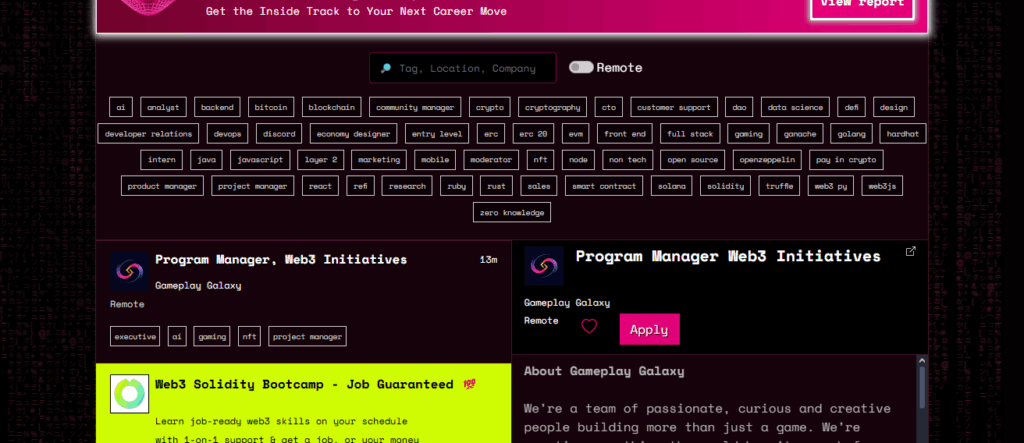
Task: Select the community manager tag
Action: (415, 107)
